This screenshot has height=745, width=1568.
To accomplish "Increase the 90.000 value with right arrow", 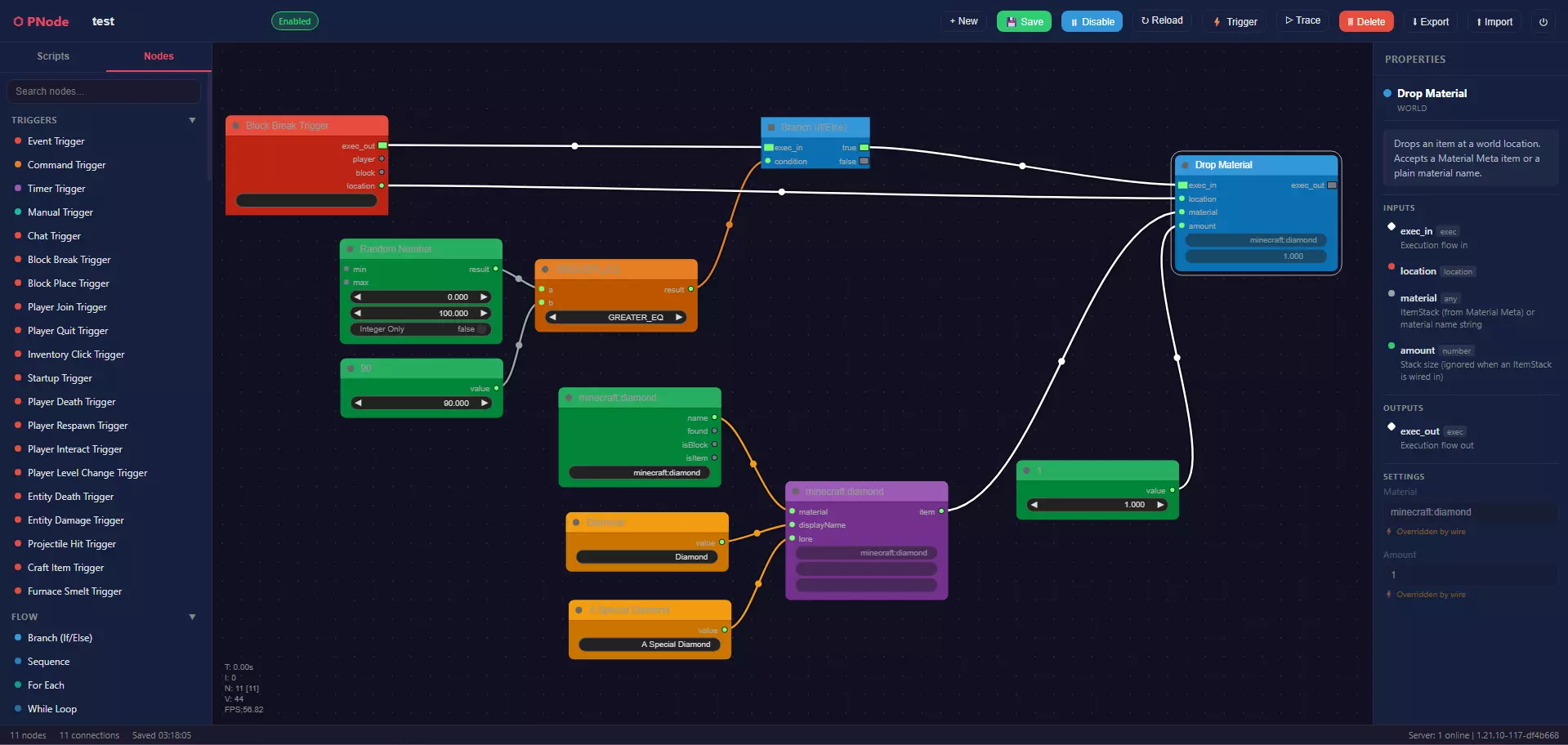I will [x=485, y=403].
